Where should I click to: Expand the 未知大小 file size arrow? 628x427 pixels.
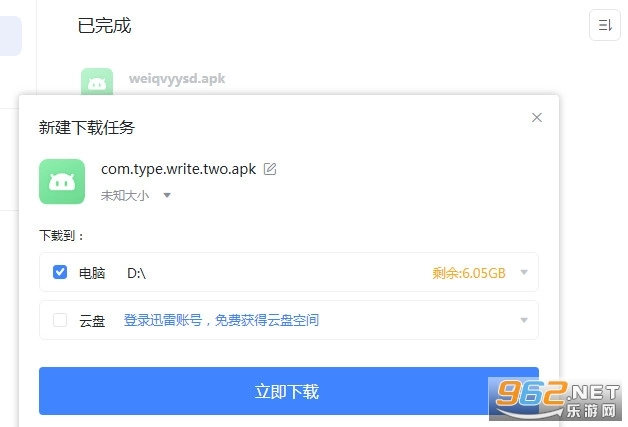pyautogui.click(x=167, y=195)
